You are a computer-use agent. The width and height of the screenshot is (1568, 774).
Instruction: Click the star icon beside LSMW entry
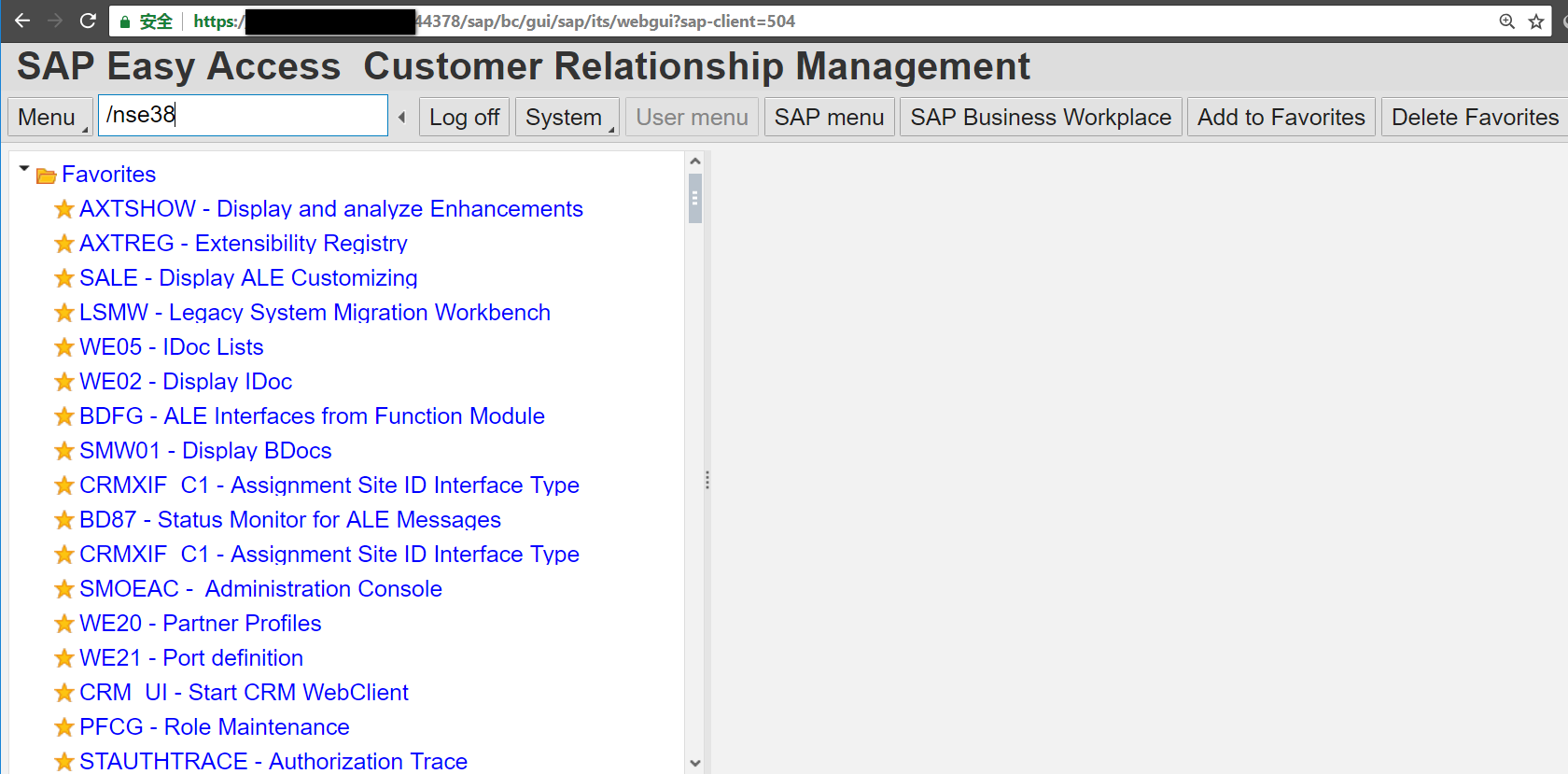click(64, 313)
